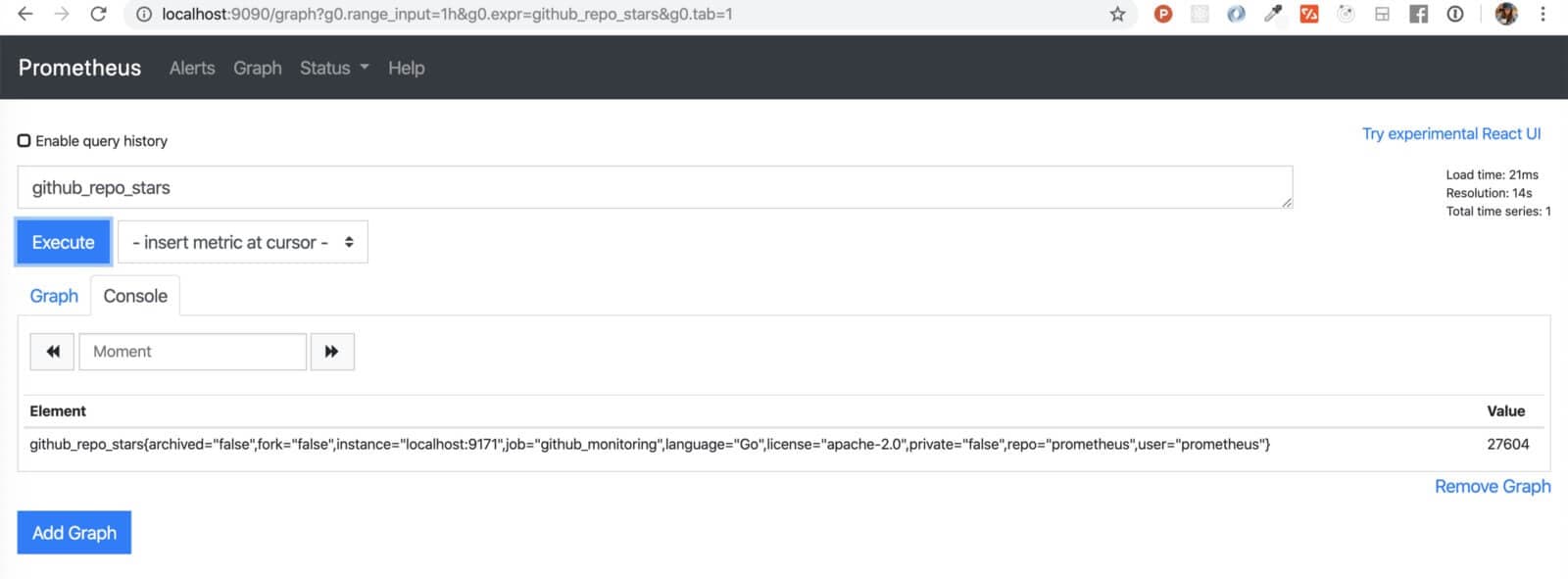
Task: Click the github_repo_stars expression text box
Action: 655,187
